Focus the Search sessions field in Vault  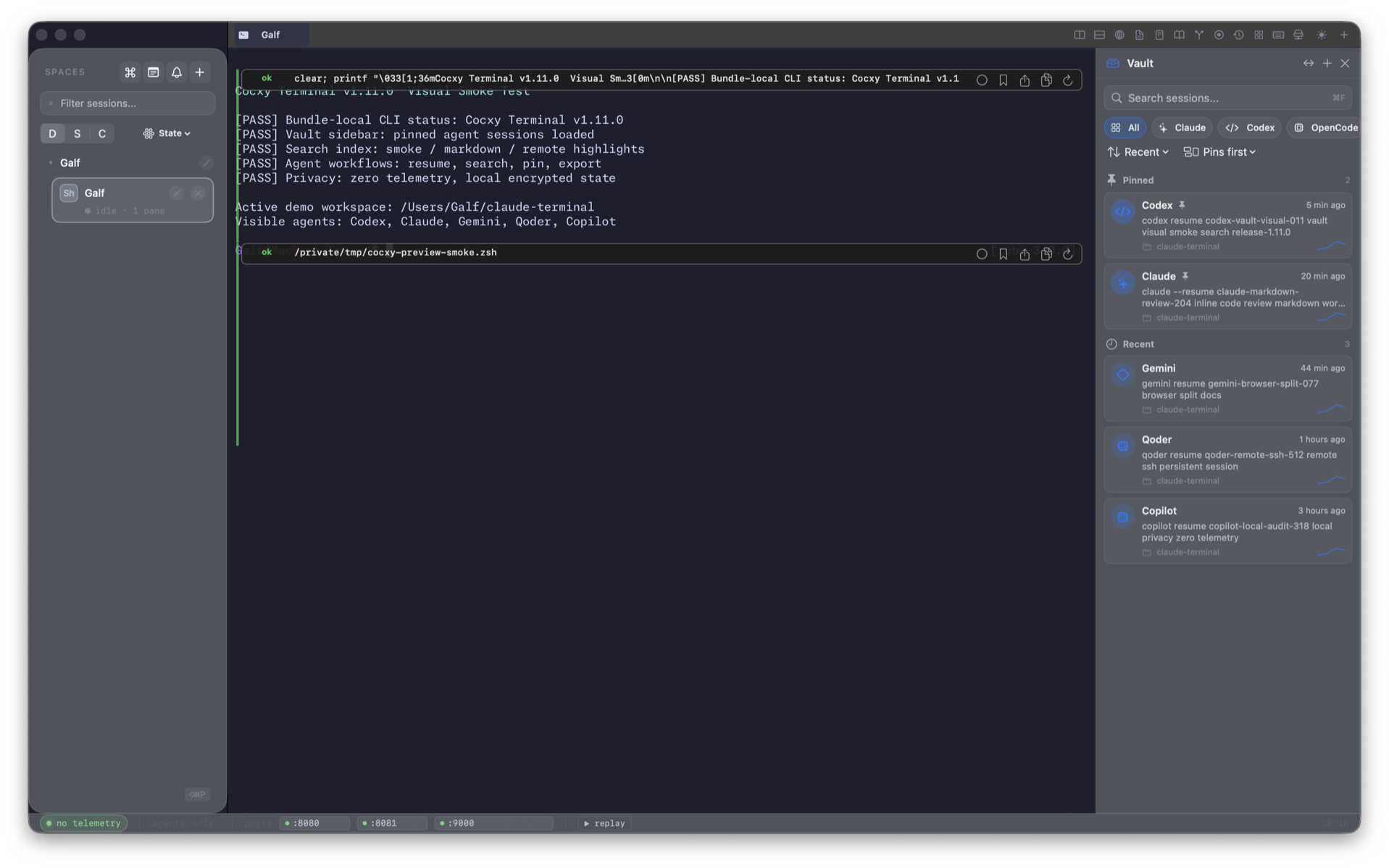pyautogui.click(x=1227, y=99)
